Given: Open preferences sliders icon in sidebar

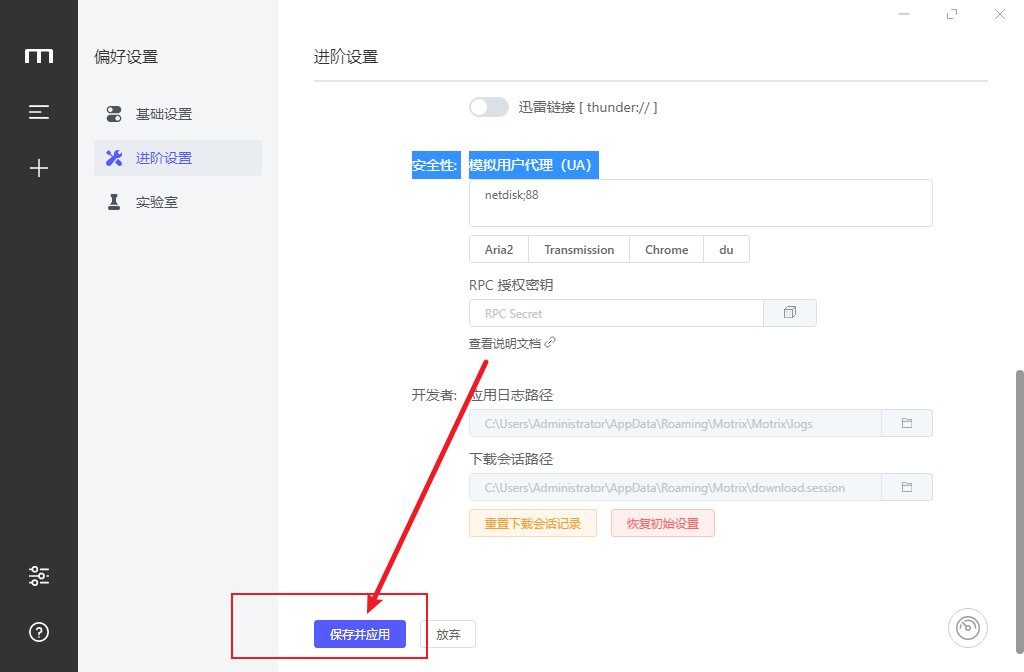Looking at the screenshot, I should (x=39, y=576).
